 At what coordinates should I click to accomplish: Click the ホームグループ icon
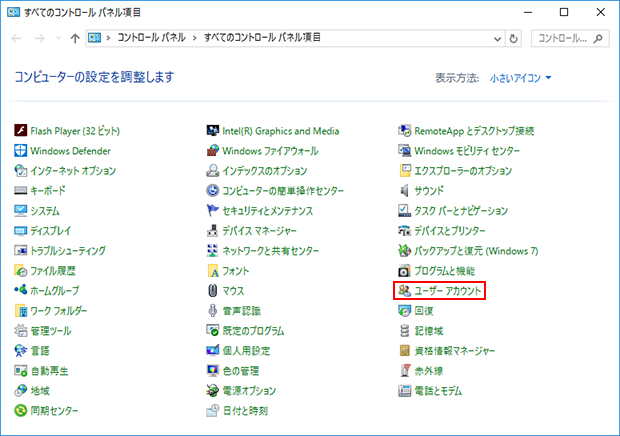[x=20, y=290]
